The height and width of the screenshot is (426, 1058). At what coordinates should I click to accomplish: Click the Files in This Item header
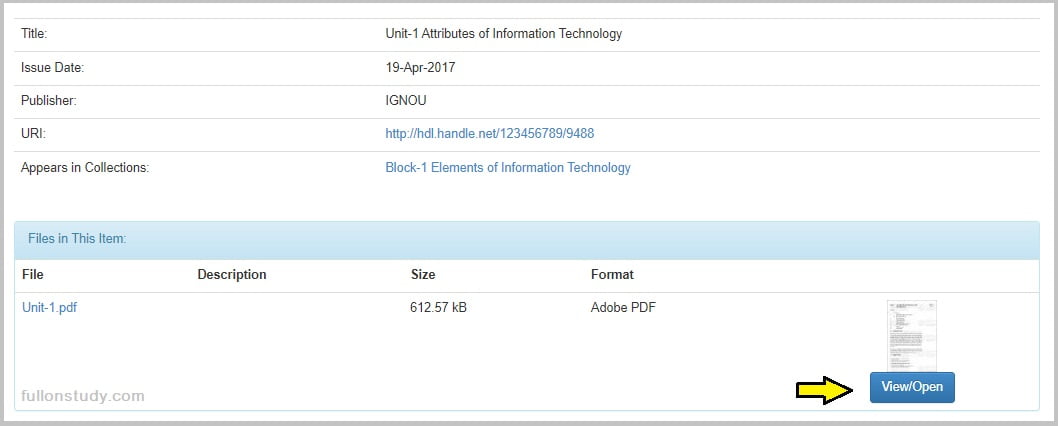76,239
